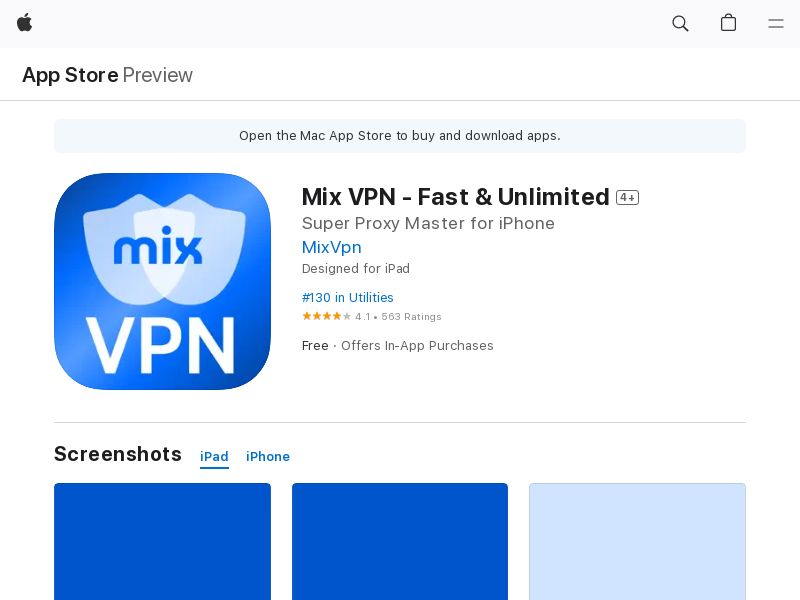Open the shopping bag icon

tap(728, 23)
